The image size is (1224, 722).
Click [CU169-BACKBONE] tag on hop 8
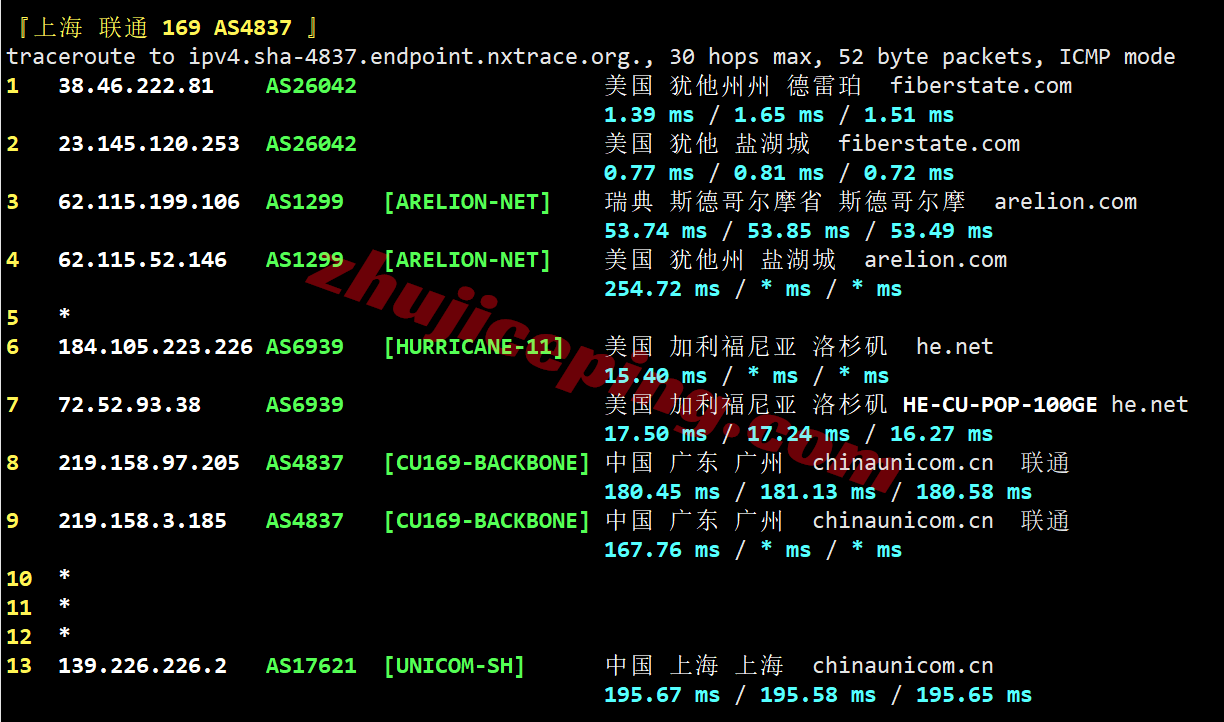click(487, 463)
